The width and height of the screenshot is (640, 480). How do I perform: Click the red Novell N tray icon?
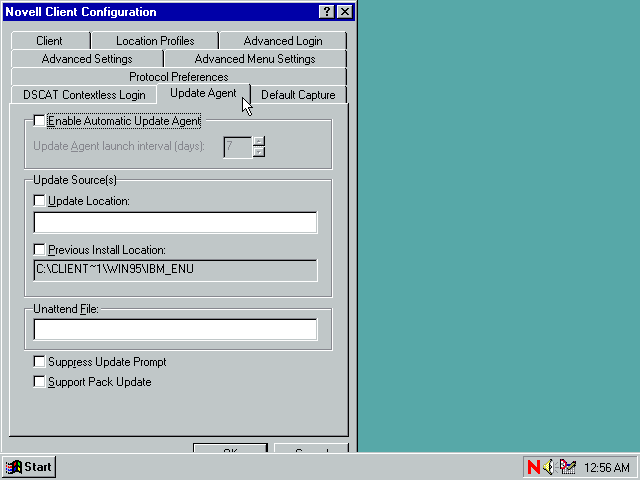click(x=533, y=467)
